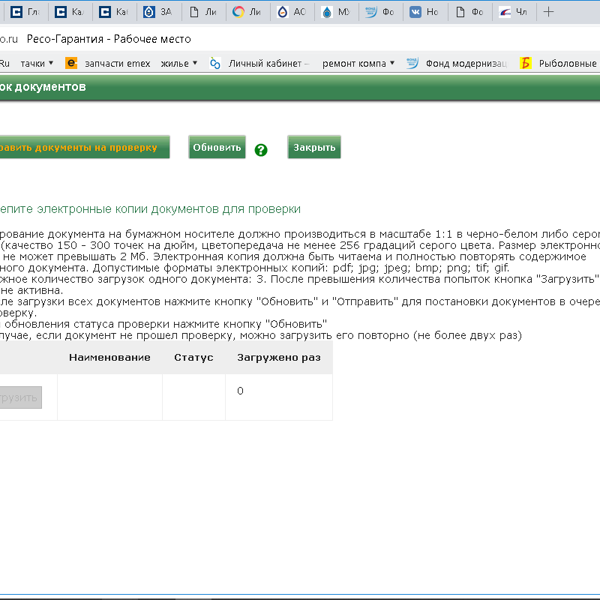Click the page title 'Ресо-Гарантия - Рабочее место'
Screen dimensions: 600x600
[x=109, y=39]
